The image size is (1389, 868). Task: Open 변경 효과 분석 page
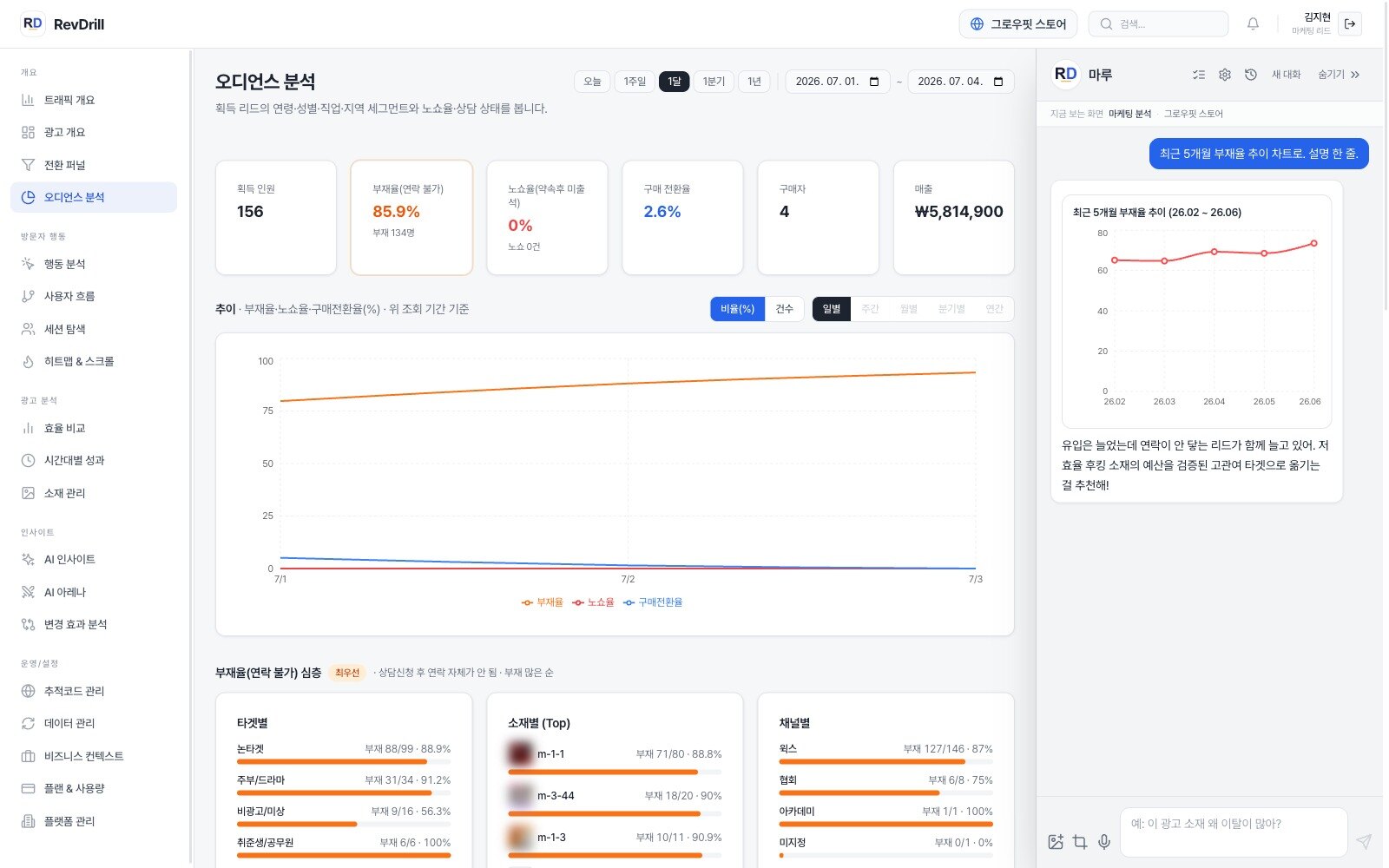(93, 624)
